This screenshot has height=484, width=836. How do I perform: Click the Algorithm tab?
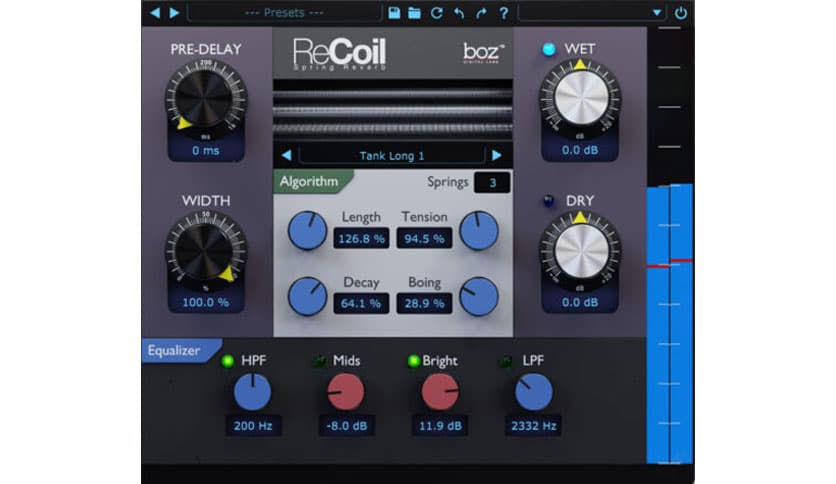click(x=312, y=182)
